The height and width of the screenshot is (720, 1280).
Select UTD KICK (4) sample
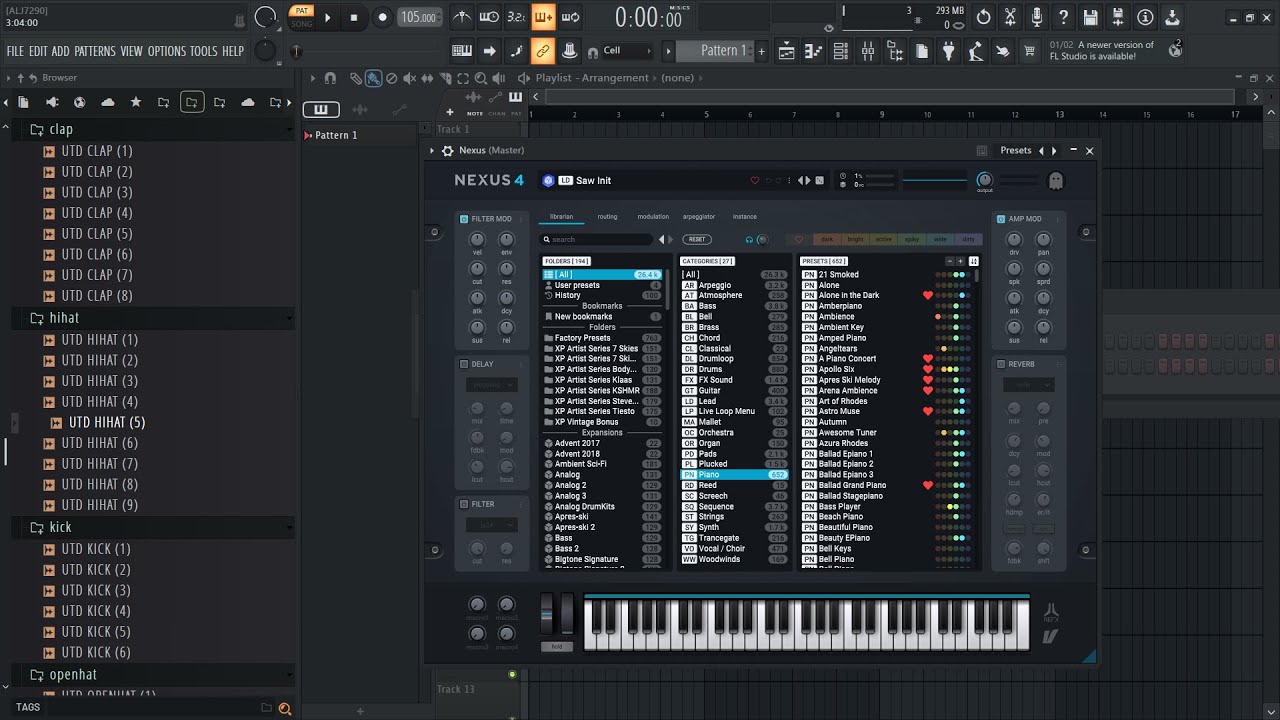pos(96,611)
